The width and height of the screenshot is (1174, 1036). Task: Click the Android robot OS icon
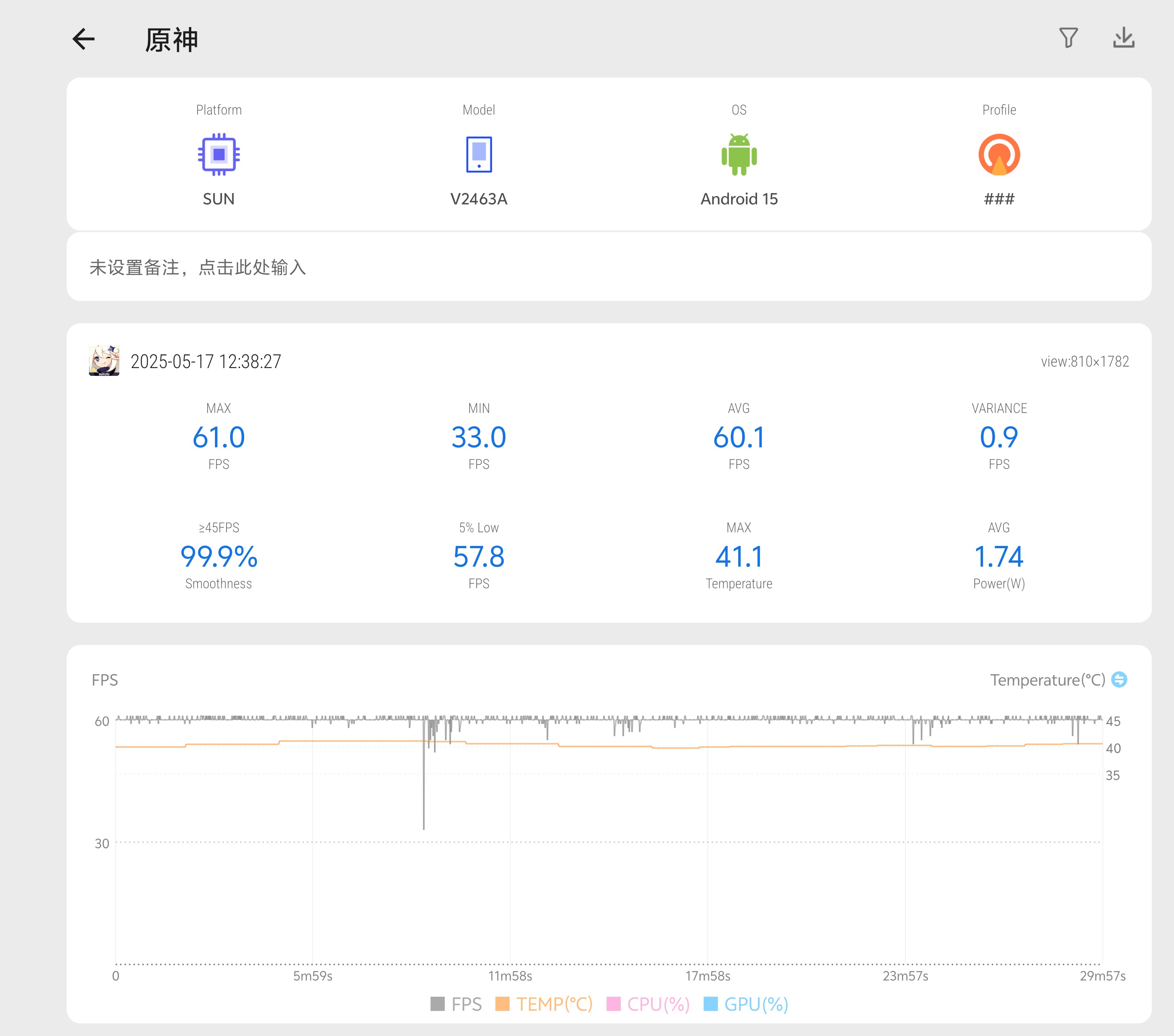[739, 155]
